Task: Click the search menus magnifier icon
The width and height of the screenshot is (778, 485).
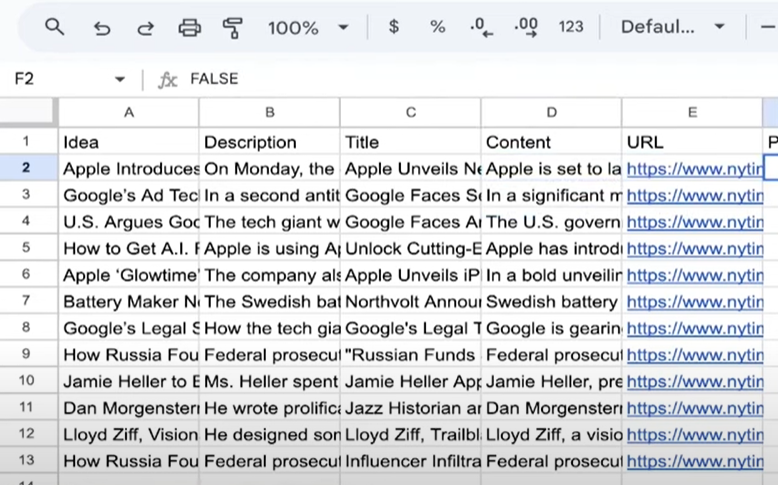Action: pyautogui.click(x=55, y=27)
